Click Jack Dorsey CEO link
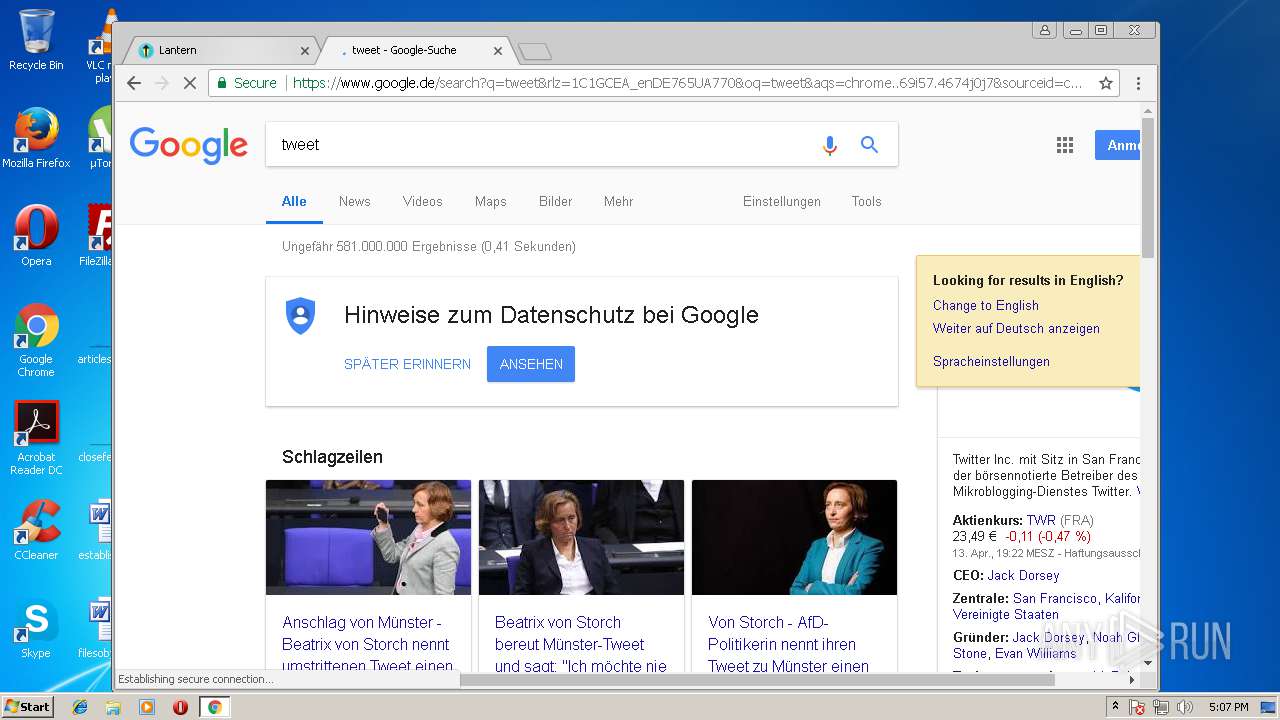The width and height of the screenshot is (1280, 720). coord(1023,576)
